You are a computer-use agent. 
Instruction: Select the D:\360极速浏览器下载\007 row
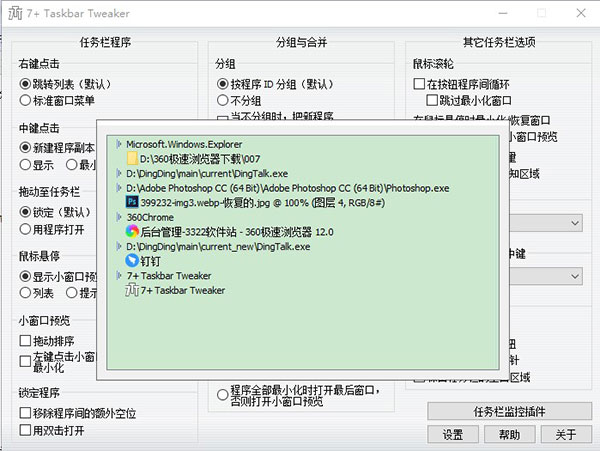coord(194,159)
